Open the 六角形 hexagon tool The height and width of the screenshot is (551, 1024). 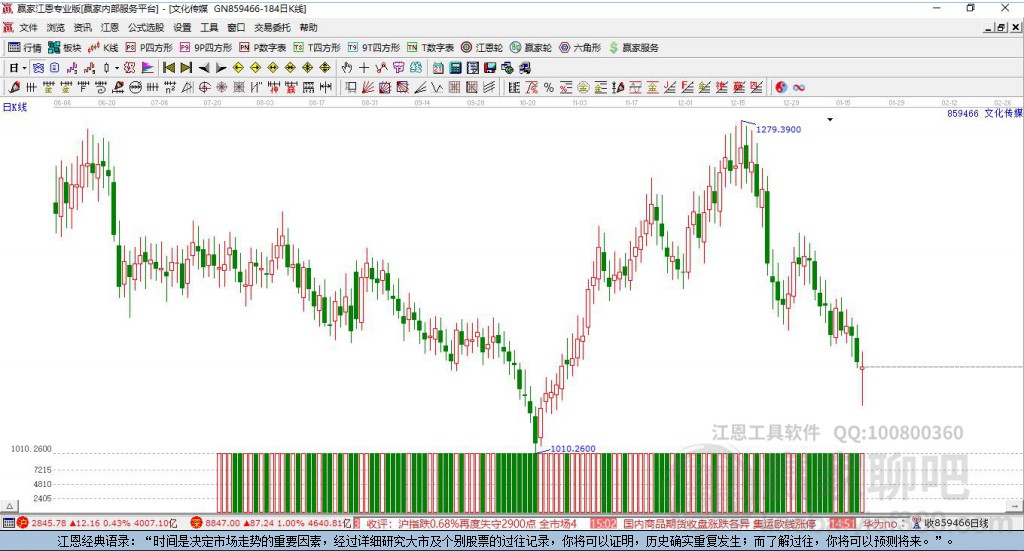pos(579,47)
